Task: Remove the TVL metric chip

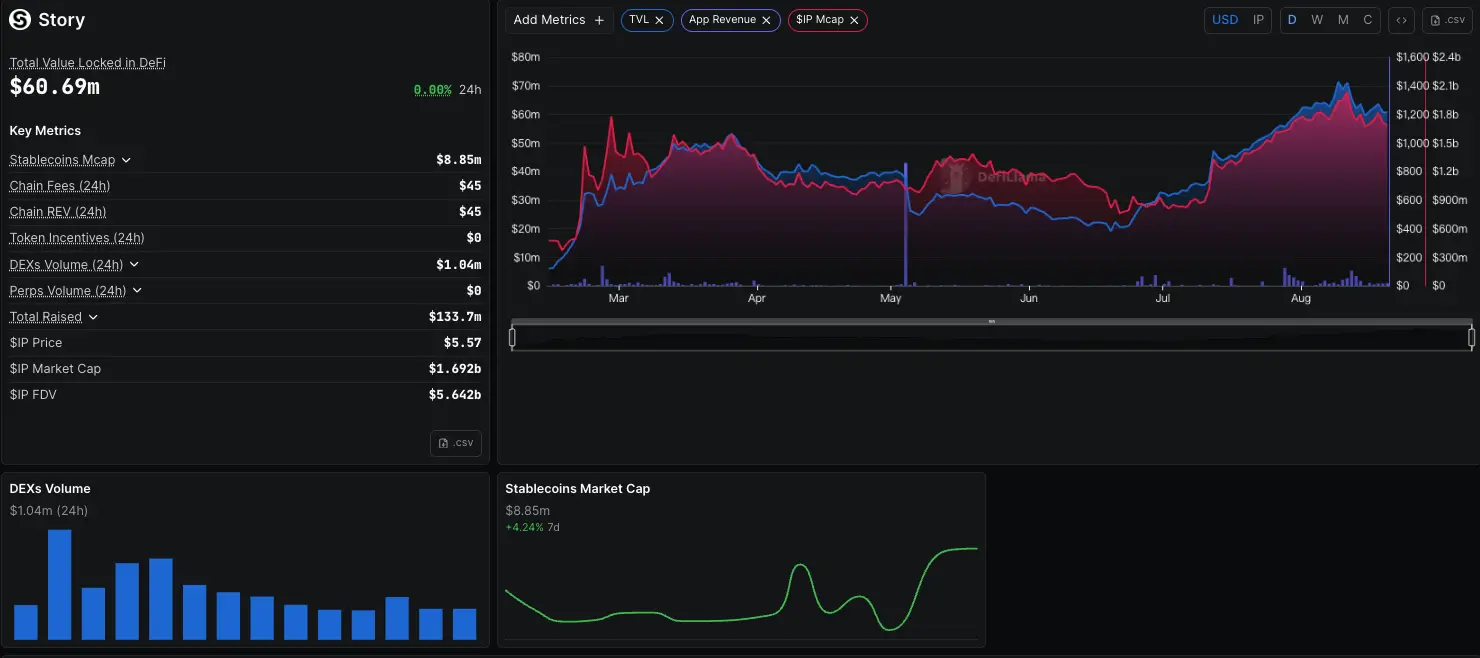Action: click(662, 20)
